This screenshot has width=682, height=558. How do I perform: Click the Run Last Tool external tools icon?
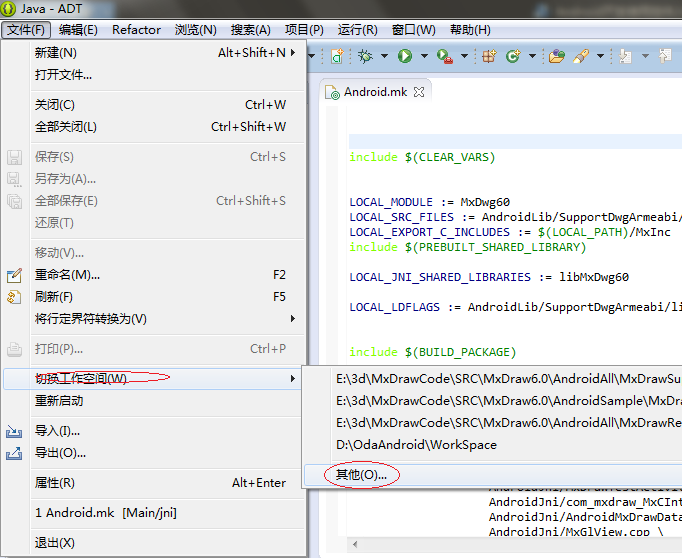point(444,56)
